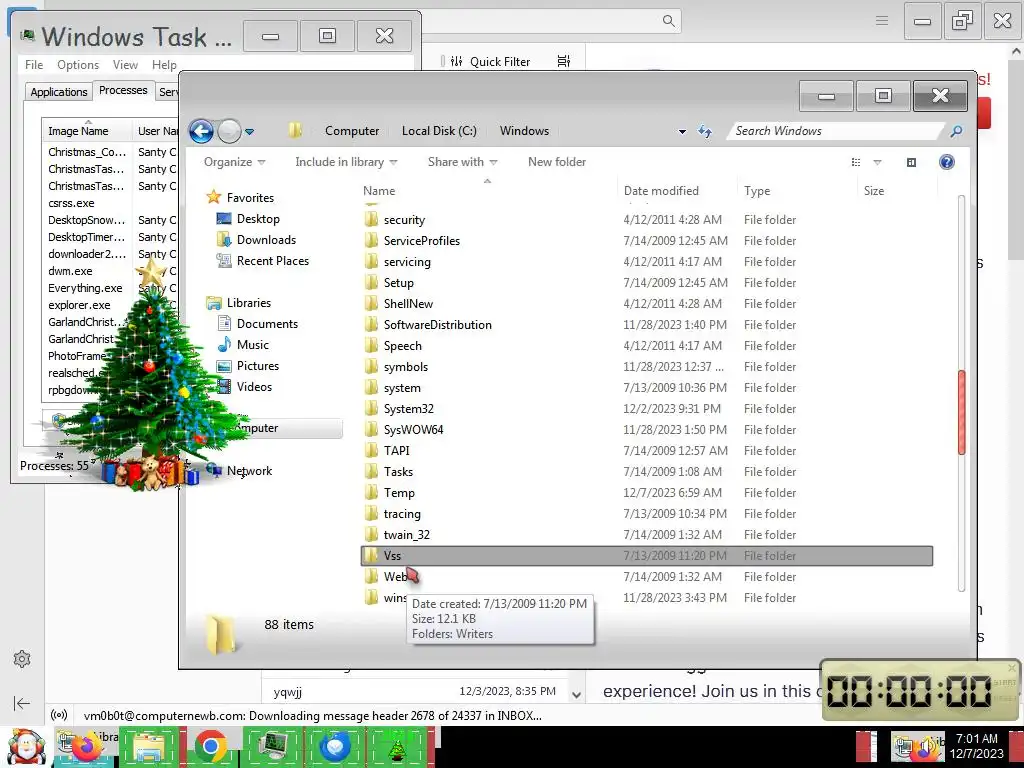Open the Share with dropdown
1024x768 pixels.
point(462,162)
